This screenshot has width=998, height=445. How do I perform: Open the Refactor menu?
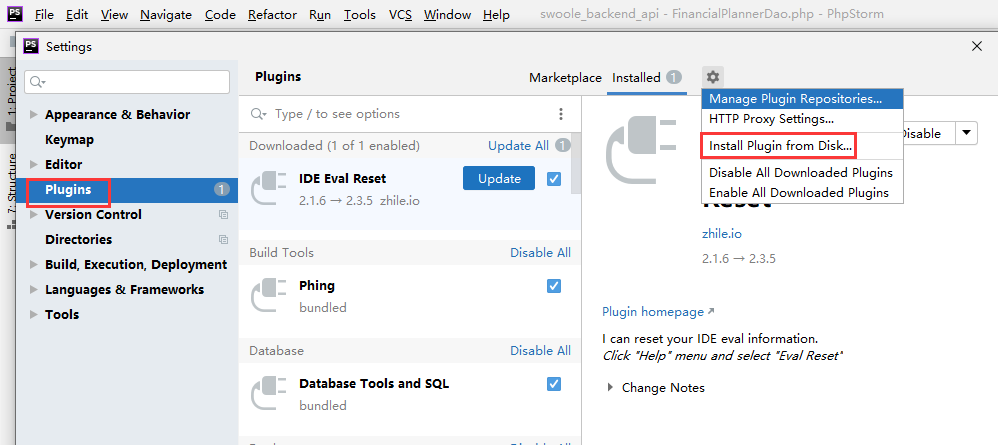tap(272, 15)
